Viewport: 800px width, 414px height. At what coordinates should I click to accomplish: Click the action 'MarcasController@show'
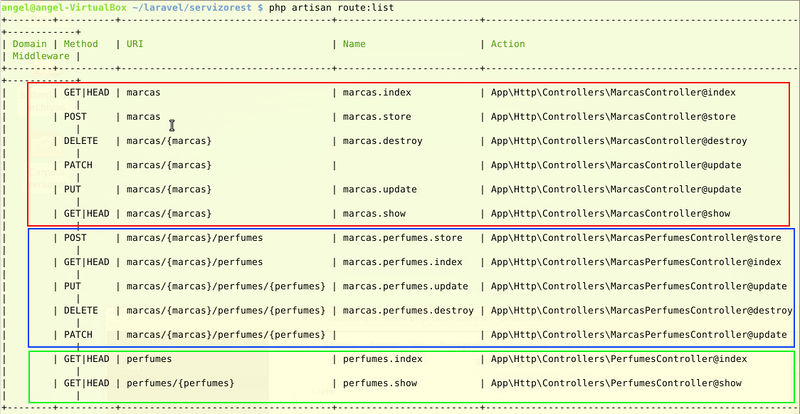click(670, 213)
